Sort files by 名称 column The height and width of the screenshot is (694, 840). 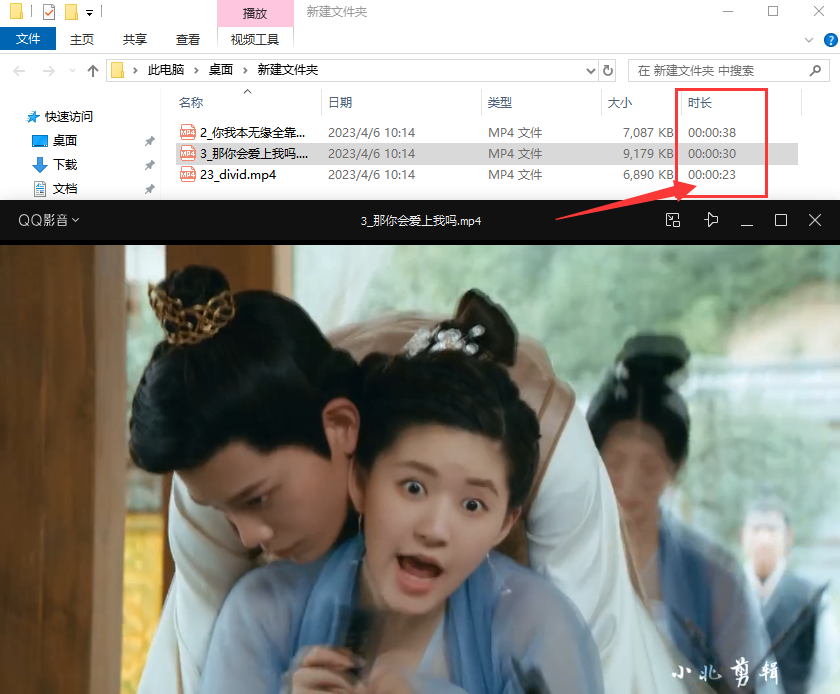(x=191, y=102)
